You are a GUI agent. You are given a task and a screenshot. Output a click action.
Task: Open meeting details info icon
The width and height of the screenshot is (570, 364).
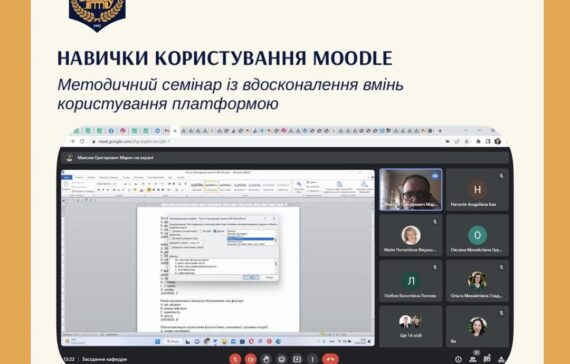pyautogui.click(x=458, y=359)
